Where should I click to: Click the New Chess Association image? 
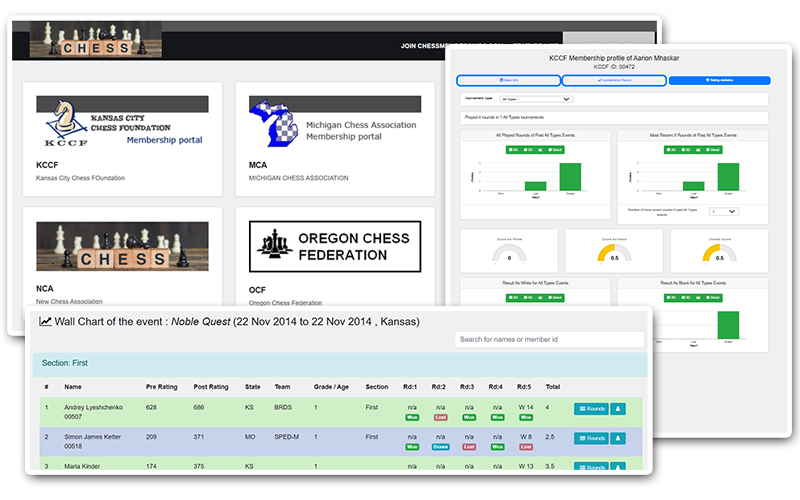pyautogui.click(x=122, y=247)
